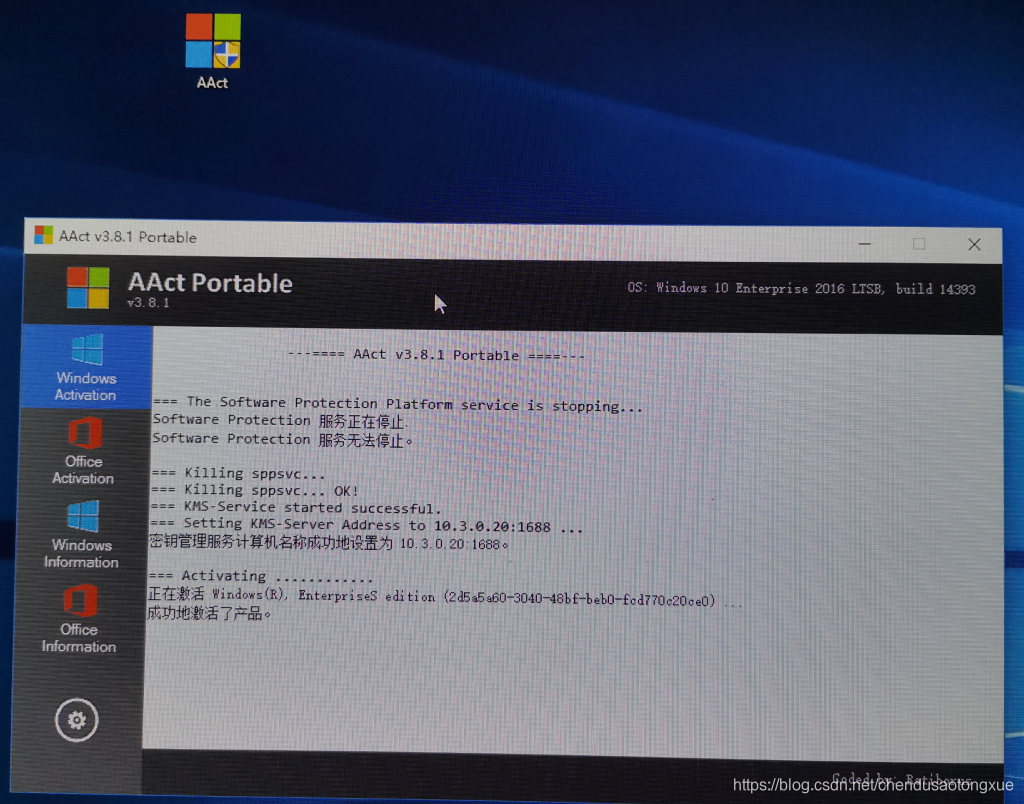The width and height of the screenshot is (1024, 804).
Task: Click the OS Windows 10 Enterprise build text
Action: click(x=801, y=288)
